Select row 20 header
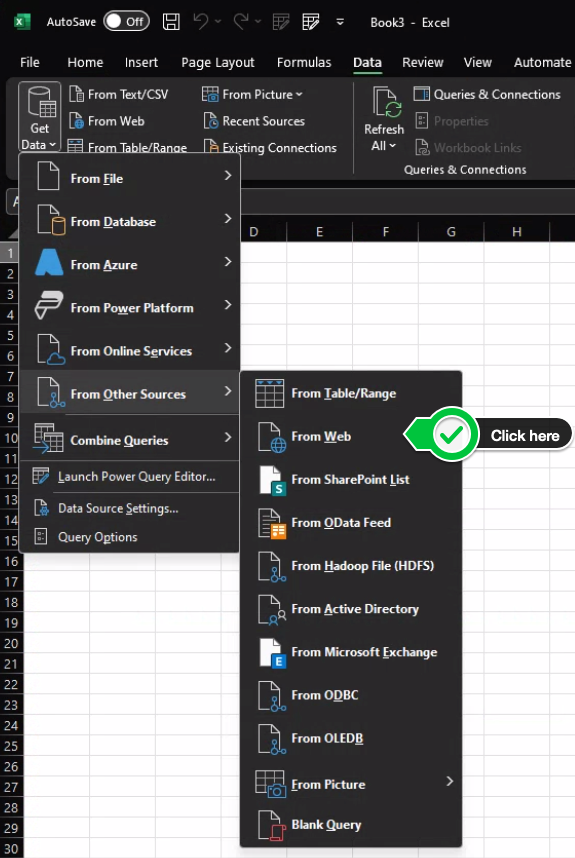 tap(11, 644)
